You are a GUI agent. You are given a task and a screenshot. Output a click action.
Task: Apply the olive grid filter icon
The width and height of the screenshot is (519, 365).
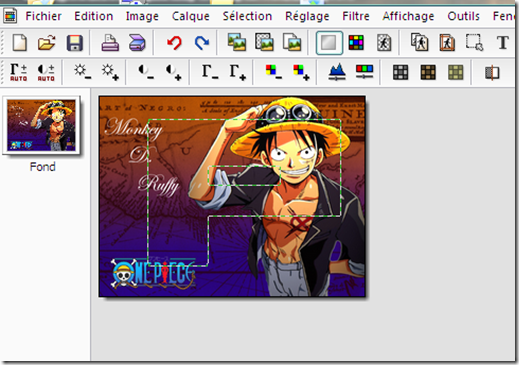pyautogui.click(x=455, y=72)
